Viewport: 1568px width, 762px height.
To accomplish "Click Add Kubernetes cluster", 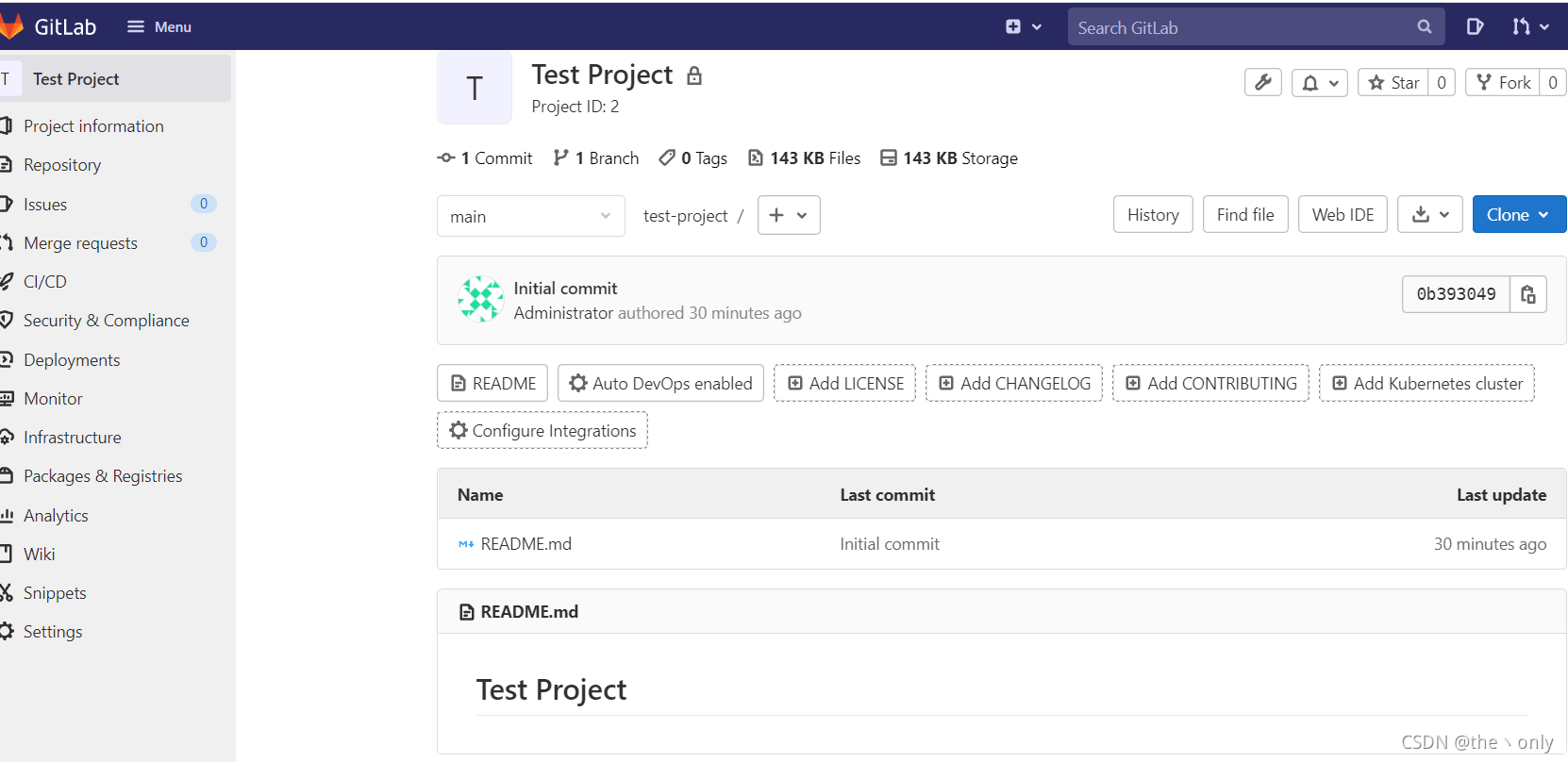I will click(x=1426, y=383).
